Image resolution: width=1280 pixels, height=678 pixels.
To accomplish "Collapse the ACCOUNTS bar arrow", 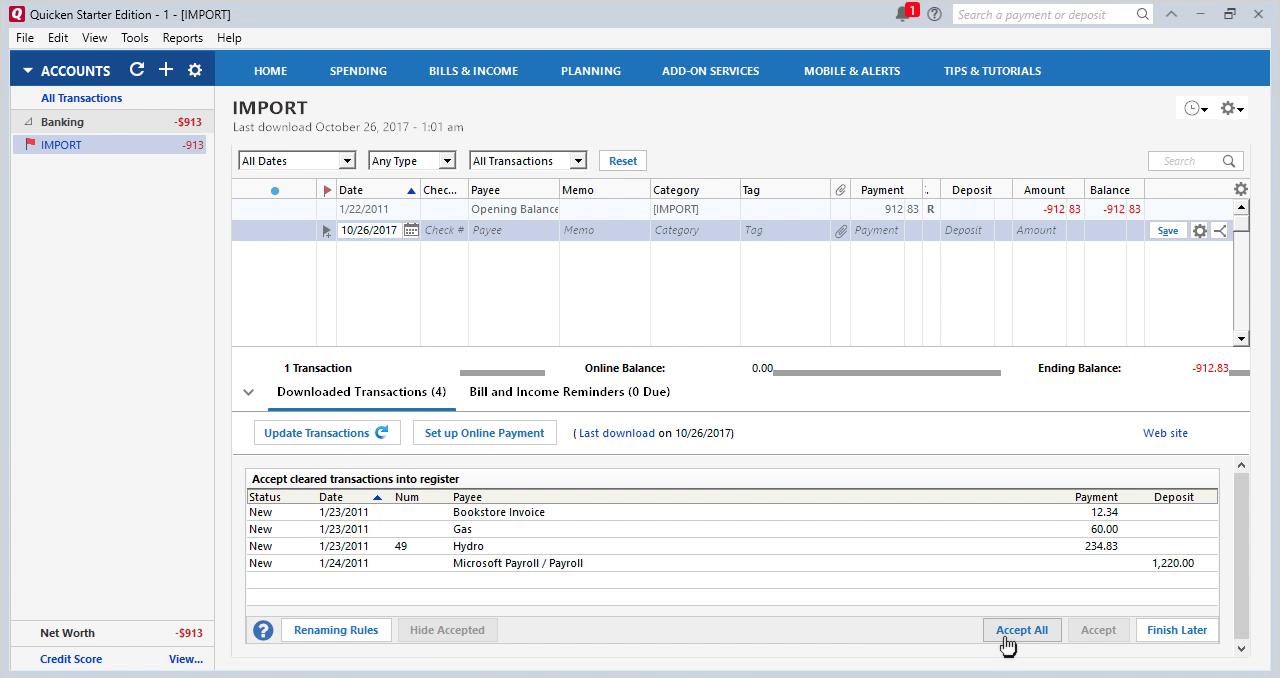I will 28,71.
